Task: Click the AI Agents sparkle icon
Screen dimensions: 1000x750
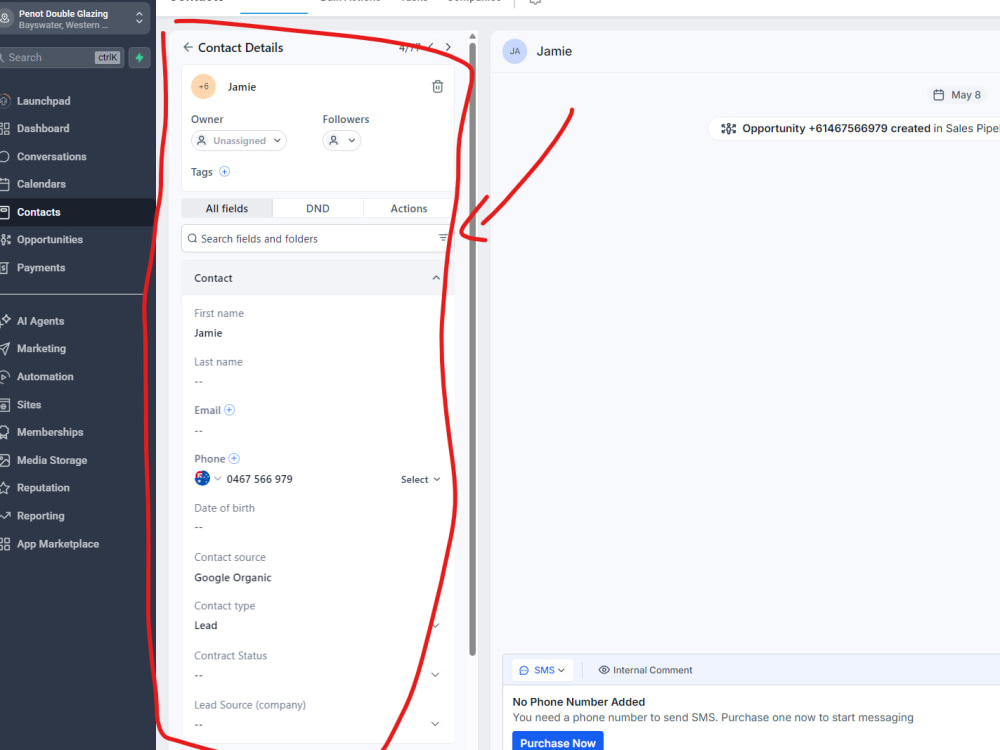Action: [5, 320]
